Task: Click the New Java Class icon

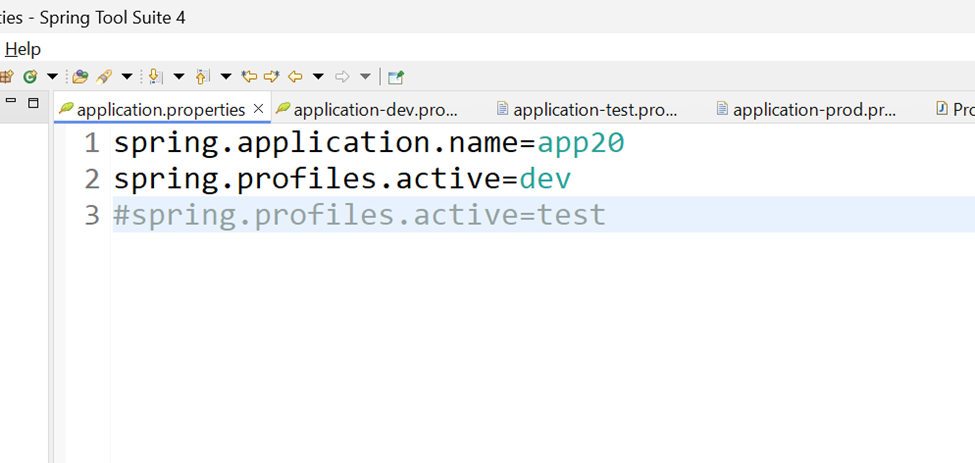Action: pyautogui.click(x=29, y=77)
